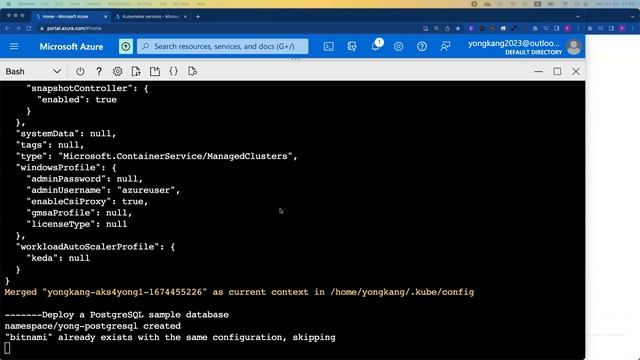
Task: Open Cloud Shell settings gear
Action: pyautogui.click(x=118, y=71)
